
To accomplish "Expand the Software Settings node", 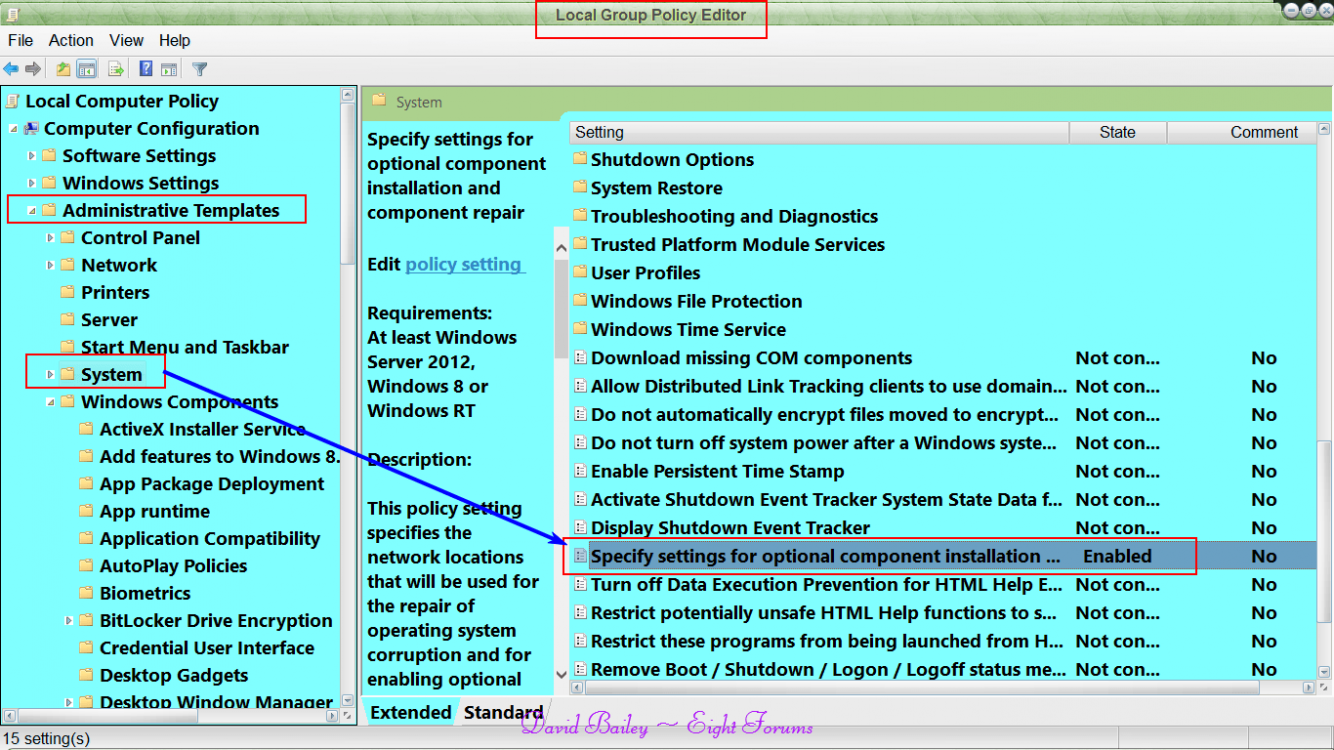I will coord(32,156).
